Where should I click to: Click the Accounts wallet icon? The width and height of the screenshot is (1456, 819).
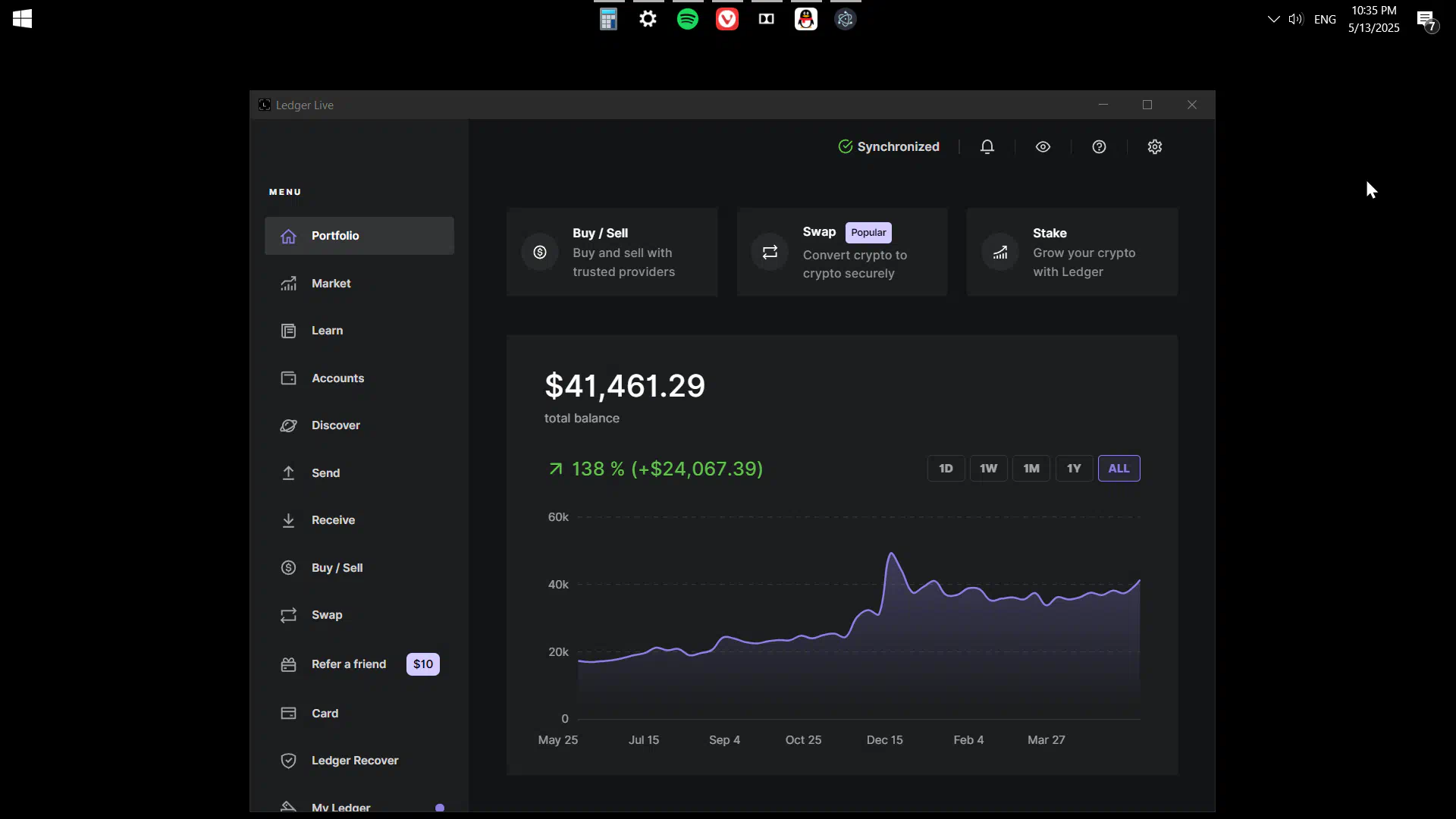coord(288,378)
